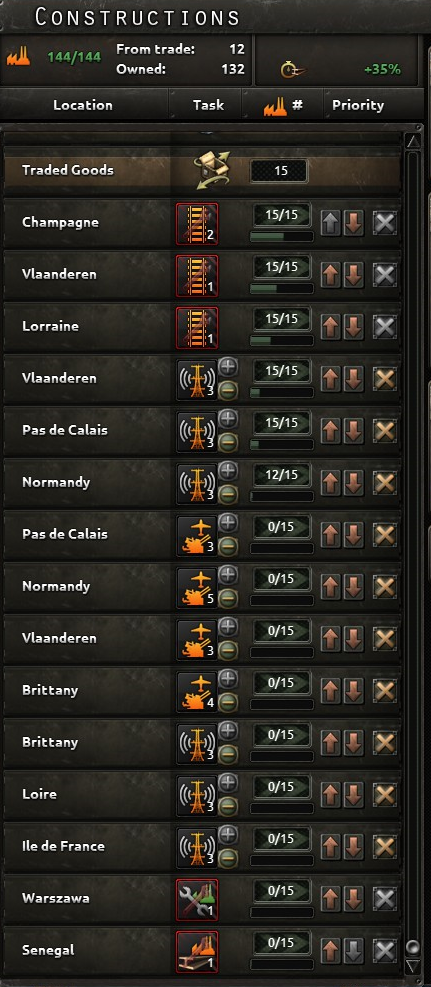
Task: Cancel the Lorraine railway construction
Action: [384, 327]
